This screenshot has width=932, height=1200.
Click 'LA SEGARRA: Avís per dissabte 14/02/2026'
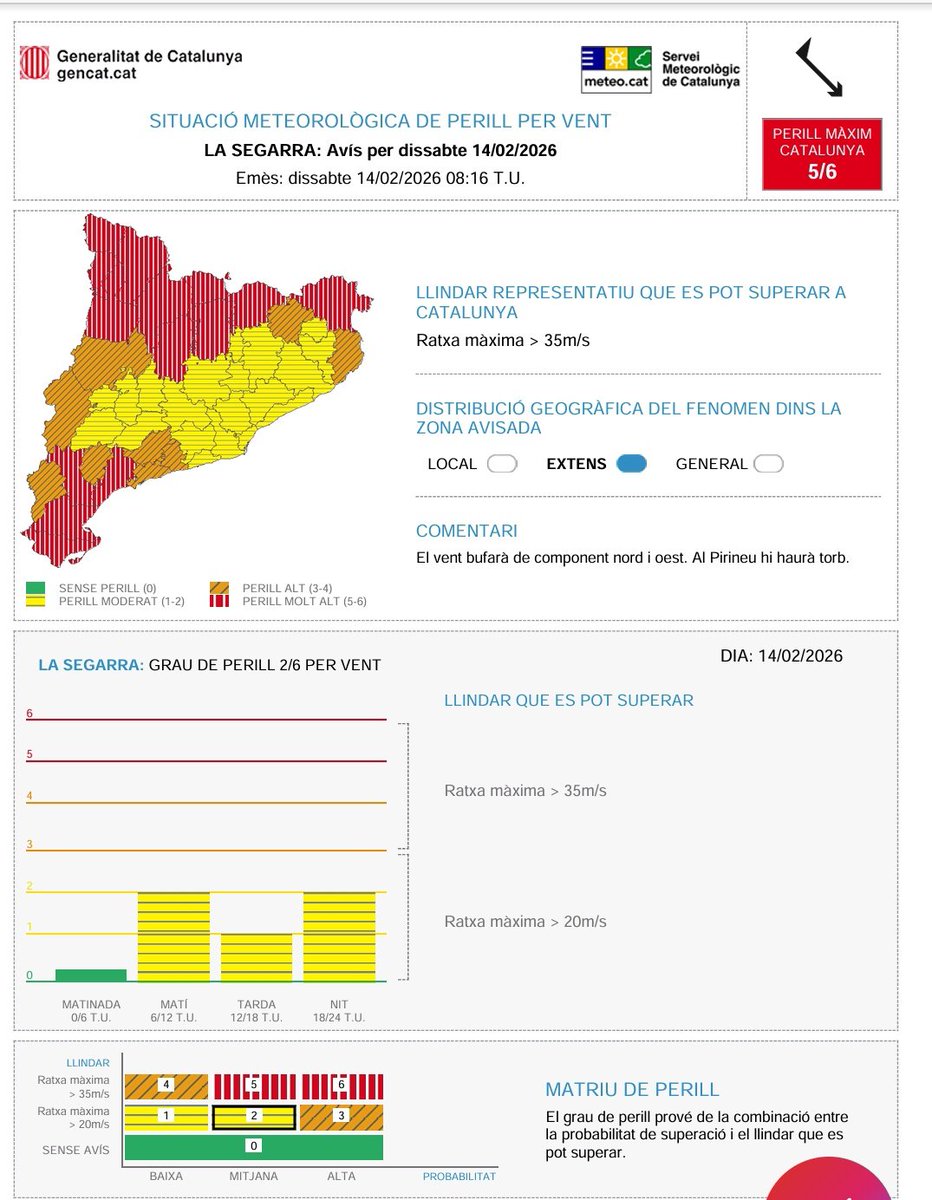(x=380, y=151)
